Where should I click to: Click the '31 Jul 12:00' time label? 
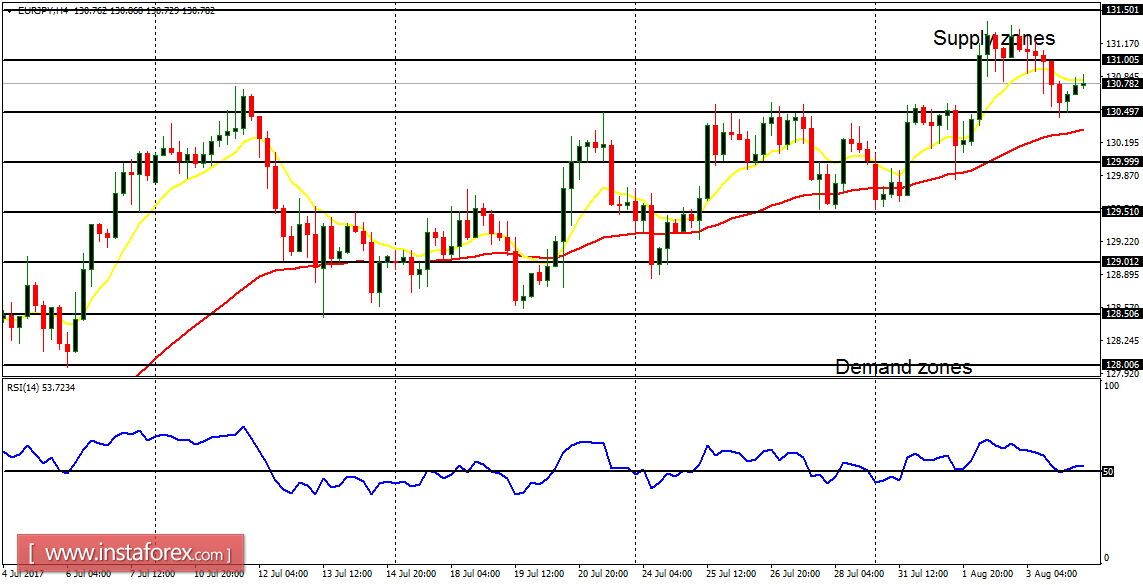pyautogui.click(x=921, y=574)
